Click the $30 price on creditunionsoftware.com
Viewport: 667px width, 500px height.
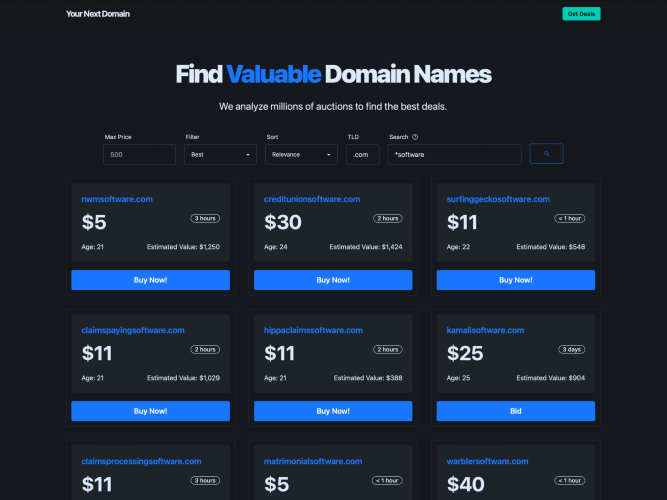tap(283, 222)
